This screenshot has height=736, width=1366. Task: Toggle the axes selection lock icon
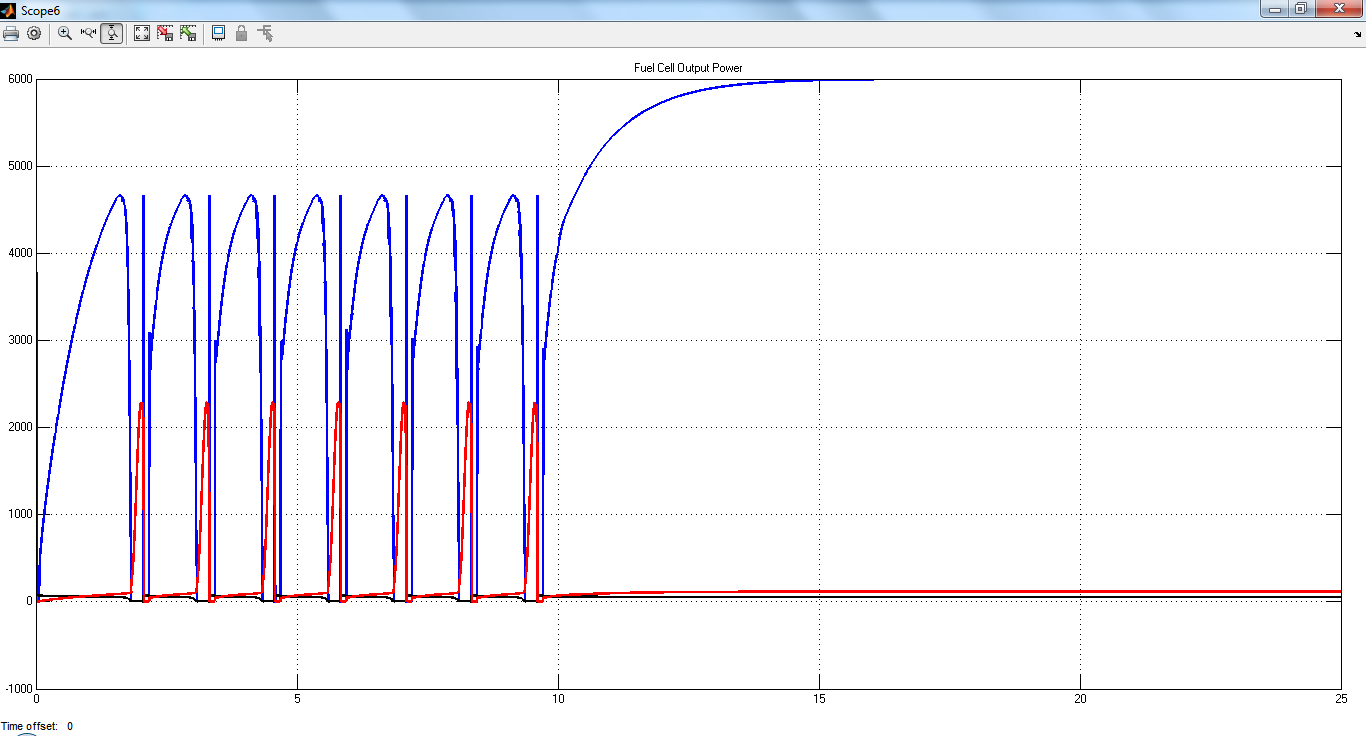(x=241, y=33)
